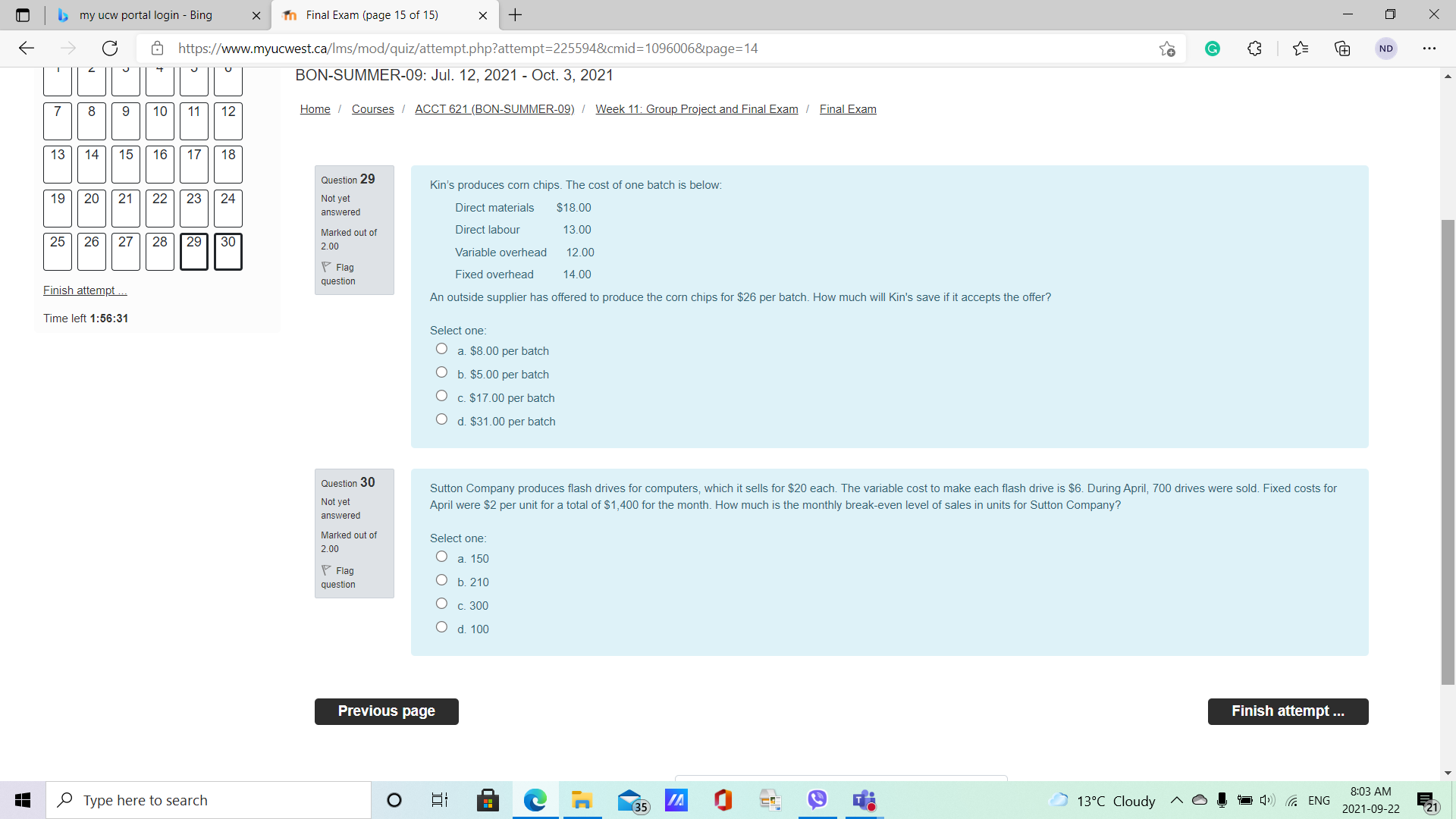Image resolution: width=1456 pixels, height=819 pixels.
Task: Open the ND profile menu
Action: [x=1386, y=49]
